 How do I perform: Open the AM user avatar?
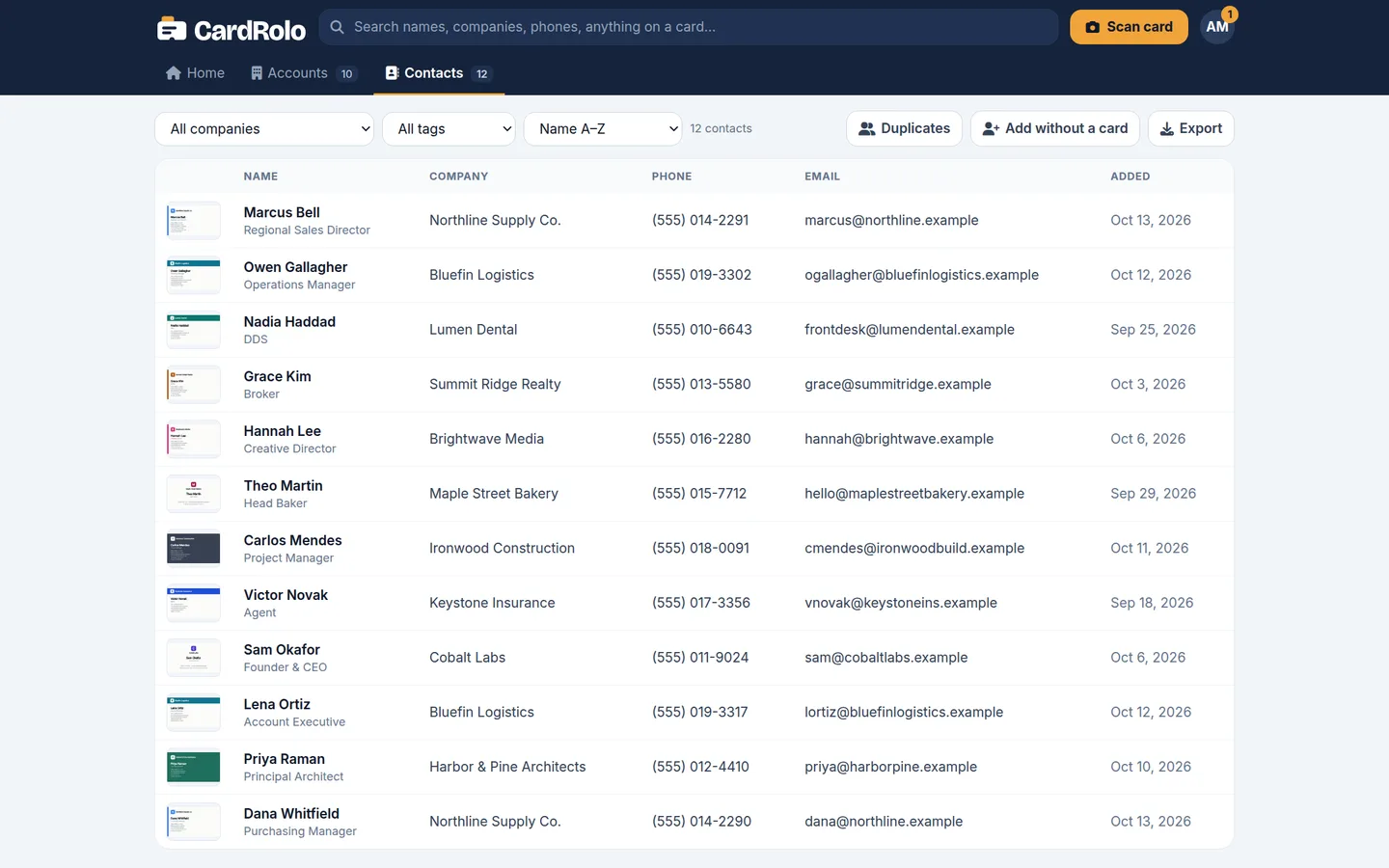(x=1217, y=27)
